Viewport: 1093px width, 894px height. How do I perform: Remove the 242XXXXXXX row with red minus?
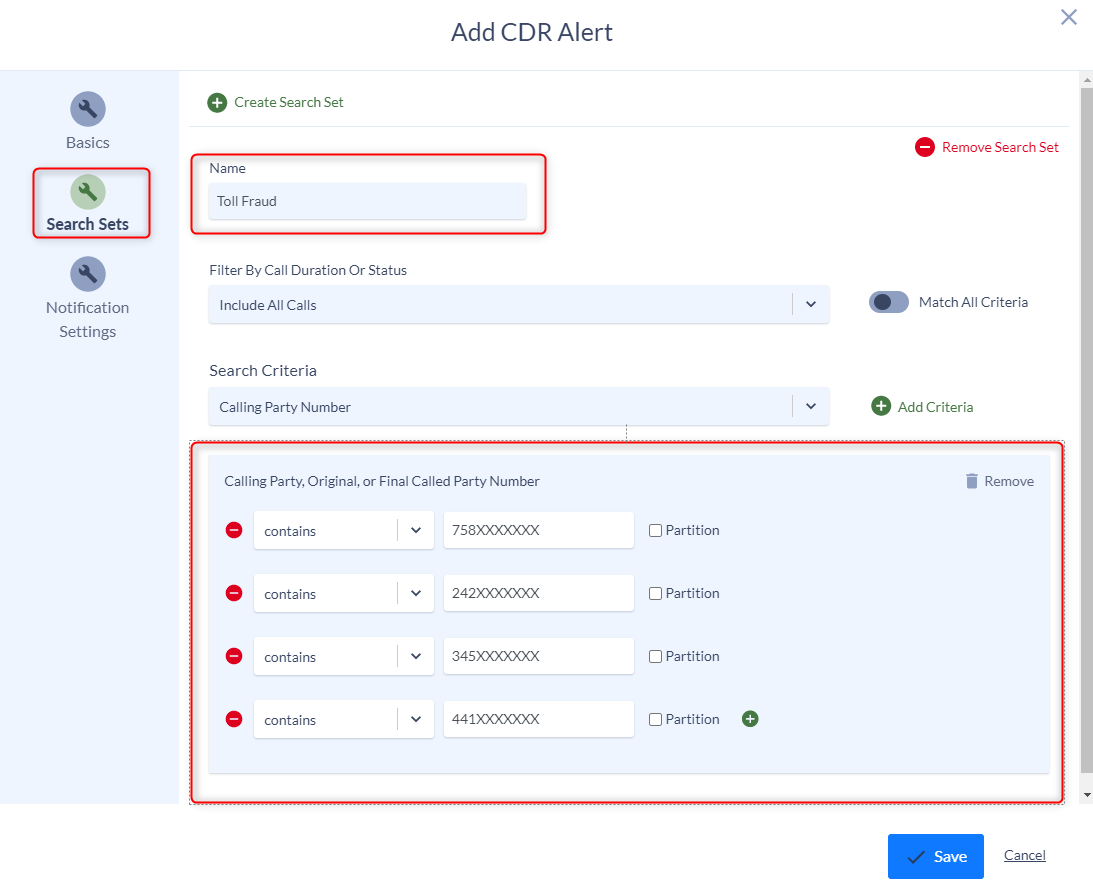coord(234,593)
